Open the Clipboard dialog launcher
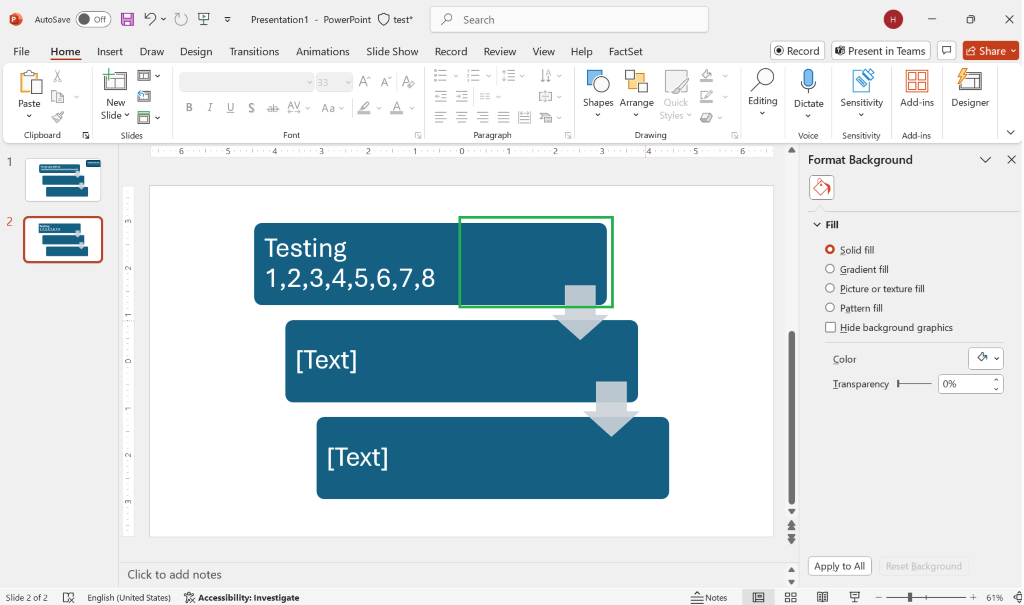Viewport: 1024px width, 605px height. click(86, 135)
